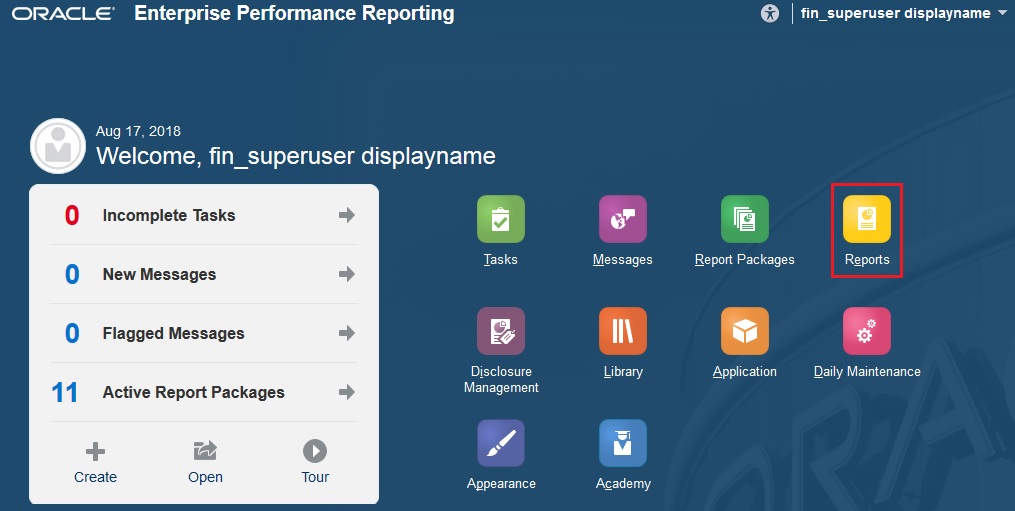Open the Library icon
Viewport: 1015px width, 511px height.
point(623,331)
